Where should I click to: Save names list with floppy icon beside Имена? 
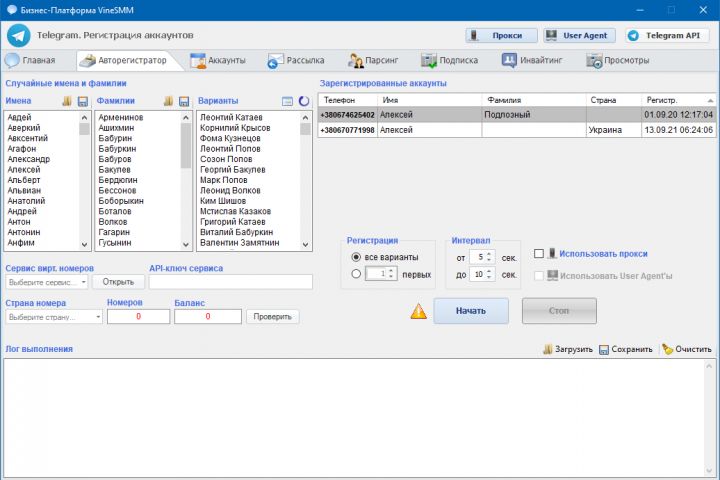83,102
